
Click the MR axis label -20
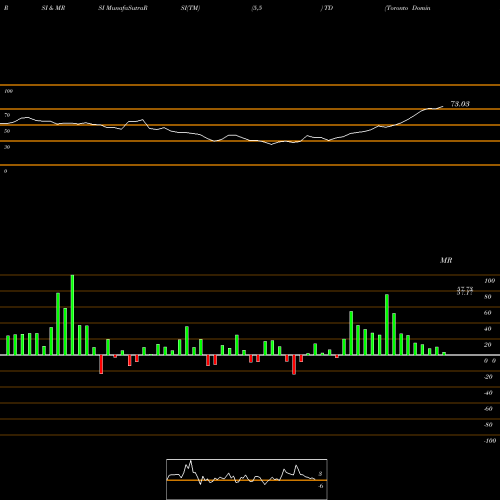488,377
